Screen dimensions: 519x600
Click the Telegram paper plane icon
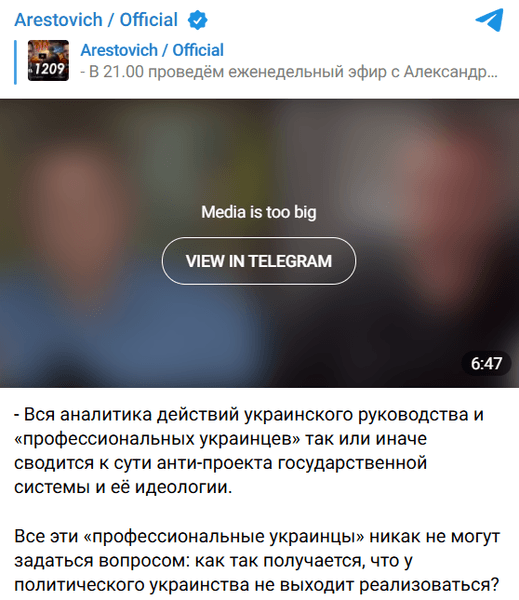pos(489,20)
